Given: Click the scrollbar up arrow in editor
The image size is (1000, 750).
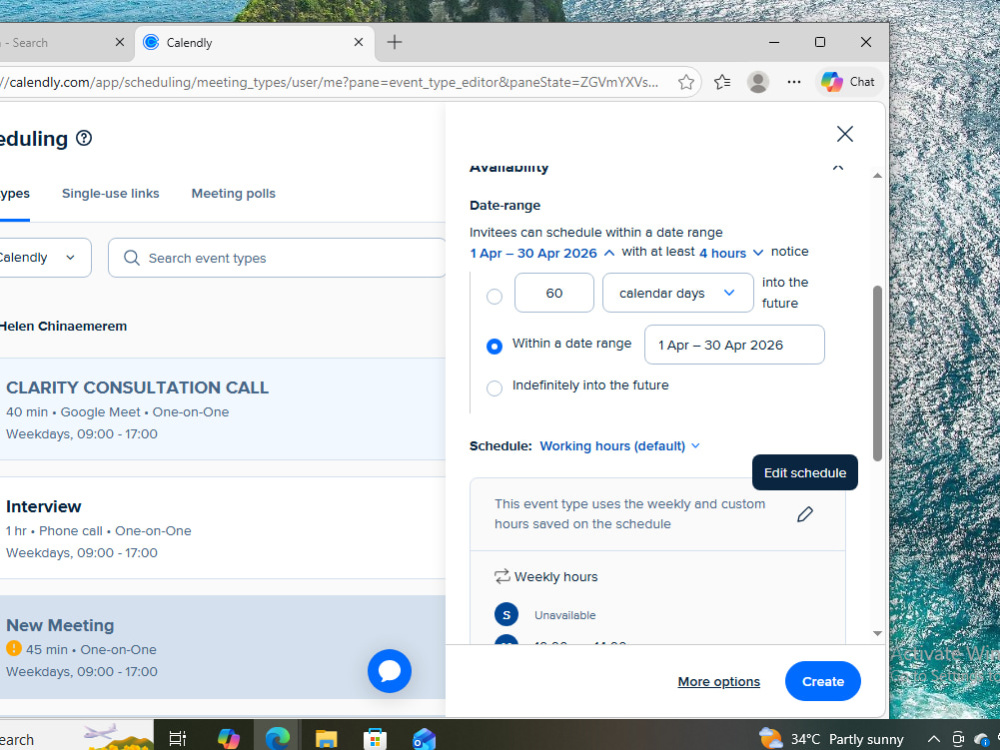Looking at the screenshot, I should click(x=878, y=175).
